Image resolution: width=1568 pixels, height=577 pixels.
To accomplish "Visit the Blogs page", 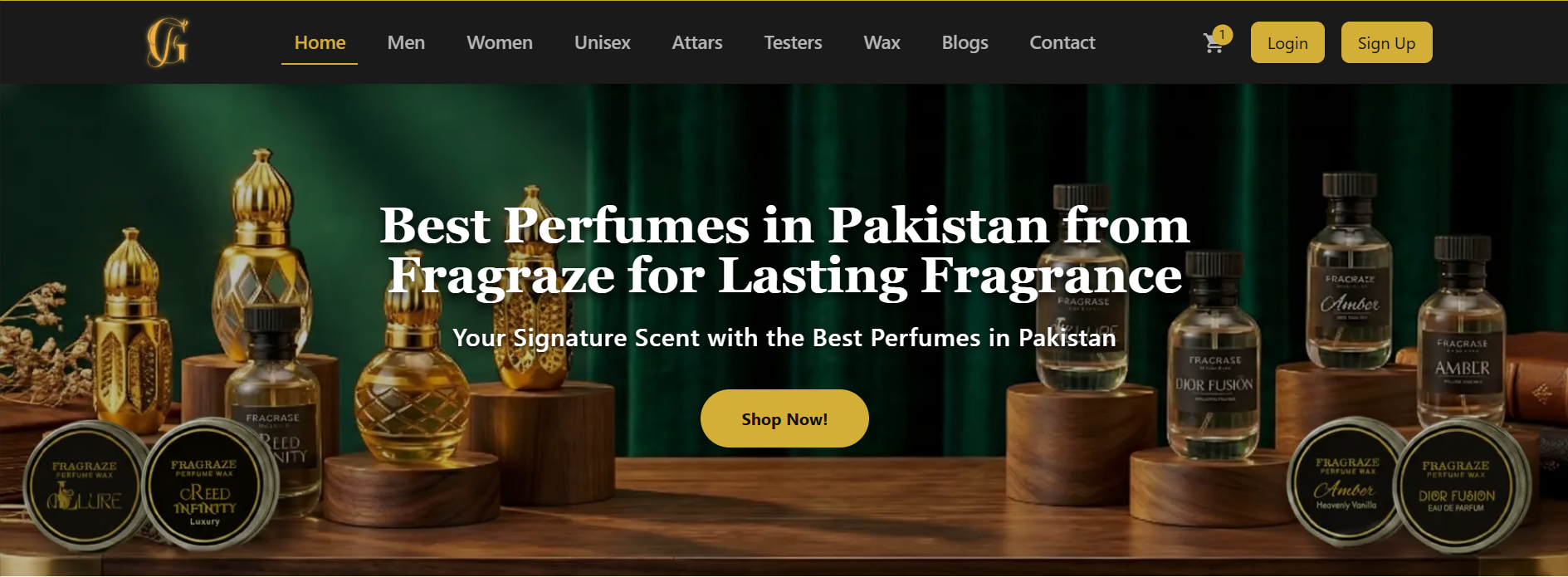I will tap(965, 42).
